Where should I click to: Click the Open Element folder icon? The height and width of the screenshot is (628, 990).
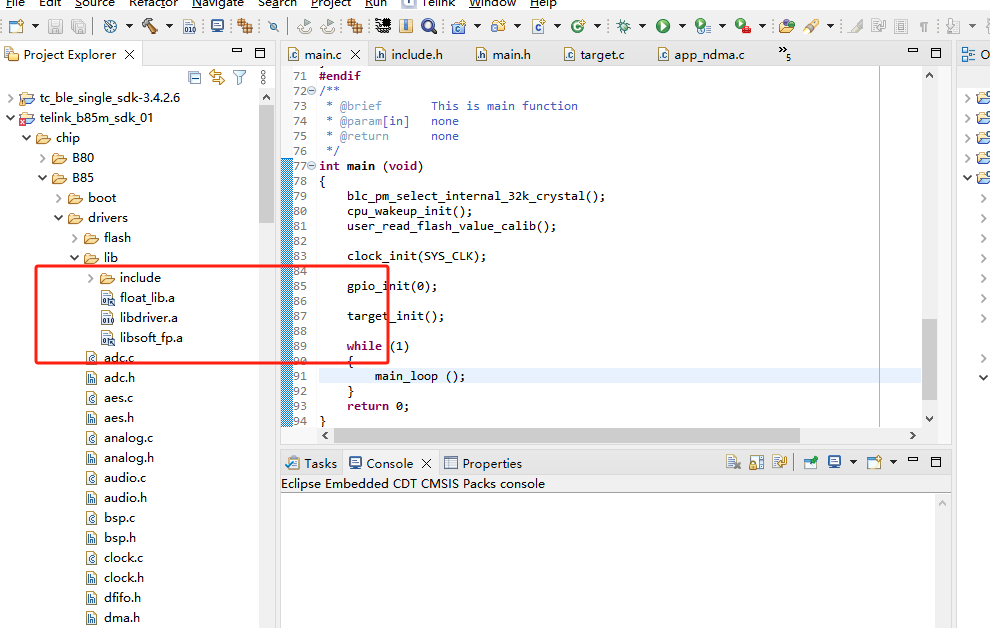[787, 26]
